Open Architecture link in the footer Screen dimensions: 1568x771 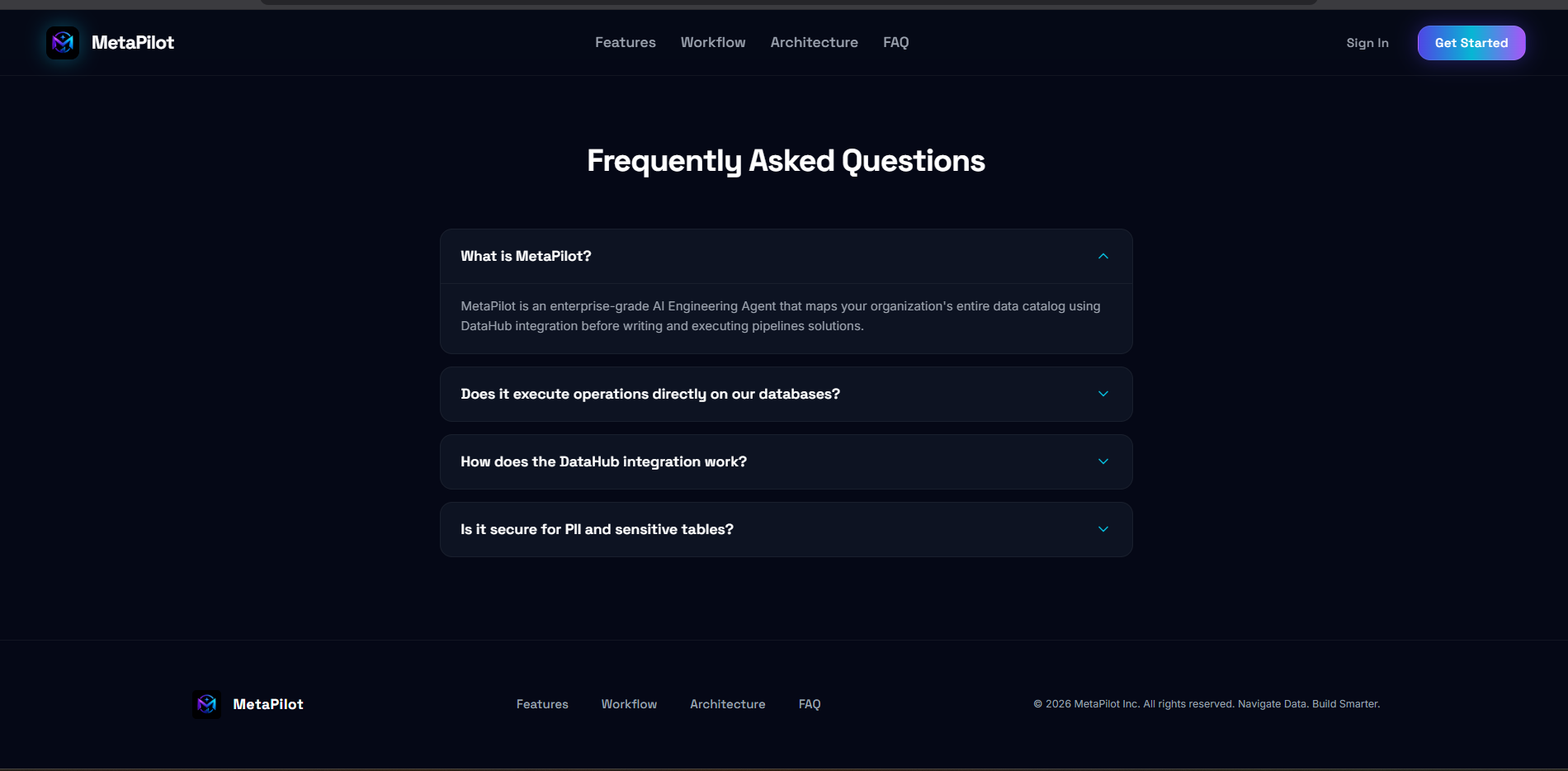[728, 704]
